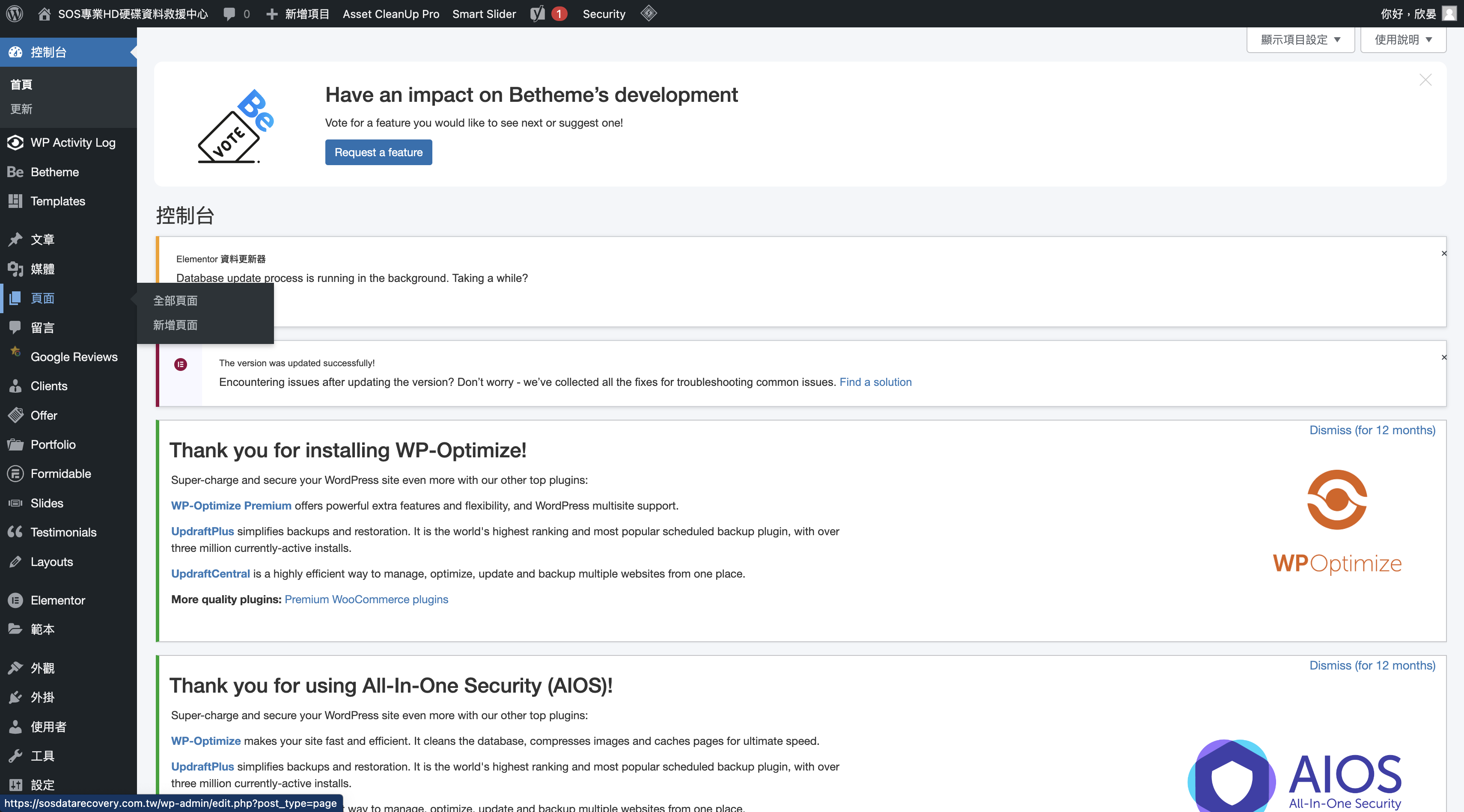Open the 工具 wrench icon
Screen dimensions: 1464x812
pyautogui.click(x=15, y=756)
